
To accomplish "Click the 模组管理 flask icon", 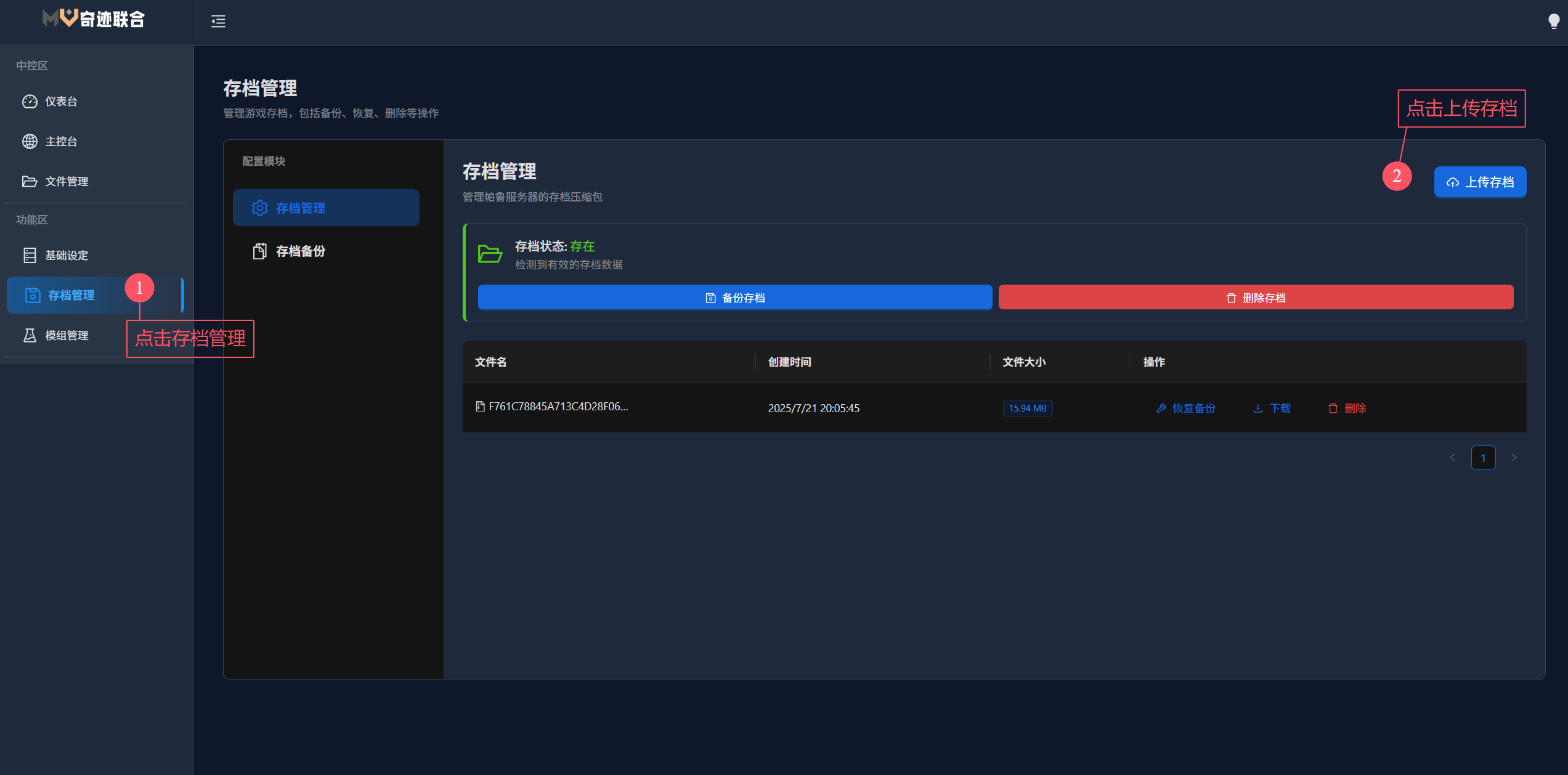I will coord(30,336).
